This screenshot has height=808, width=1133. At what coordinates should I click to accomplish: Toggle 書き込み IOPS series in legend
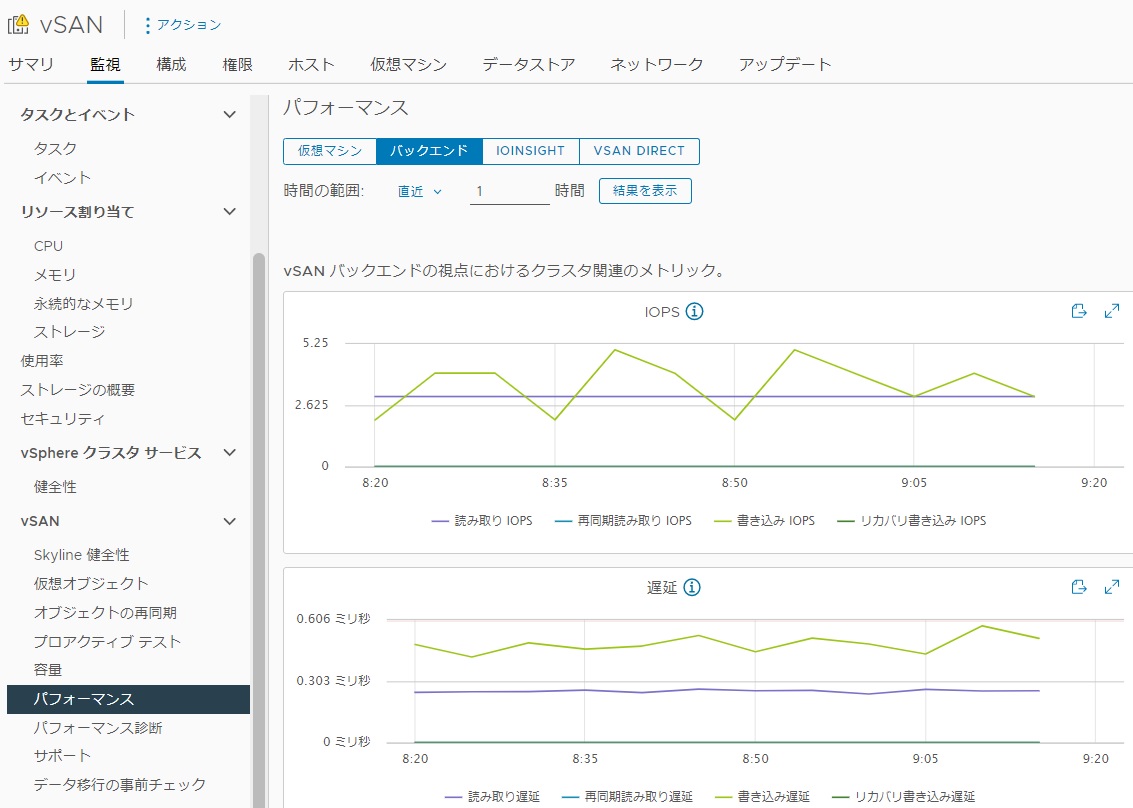[x=763, y=521]
